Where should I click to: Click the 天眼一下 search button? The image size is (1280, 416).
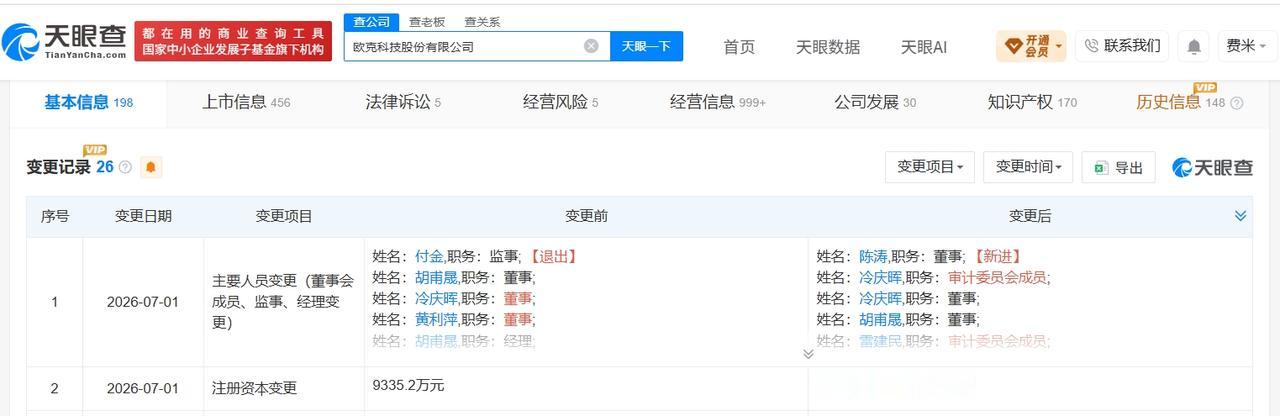[646, 46]
